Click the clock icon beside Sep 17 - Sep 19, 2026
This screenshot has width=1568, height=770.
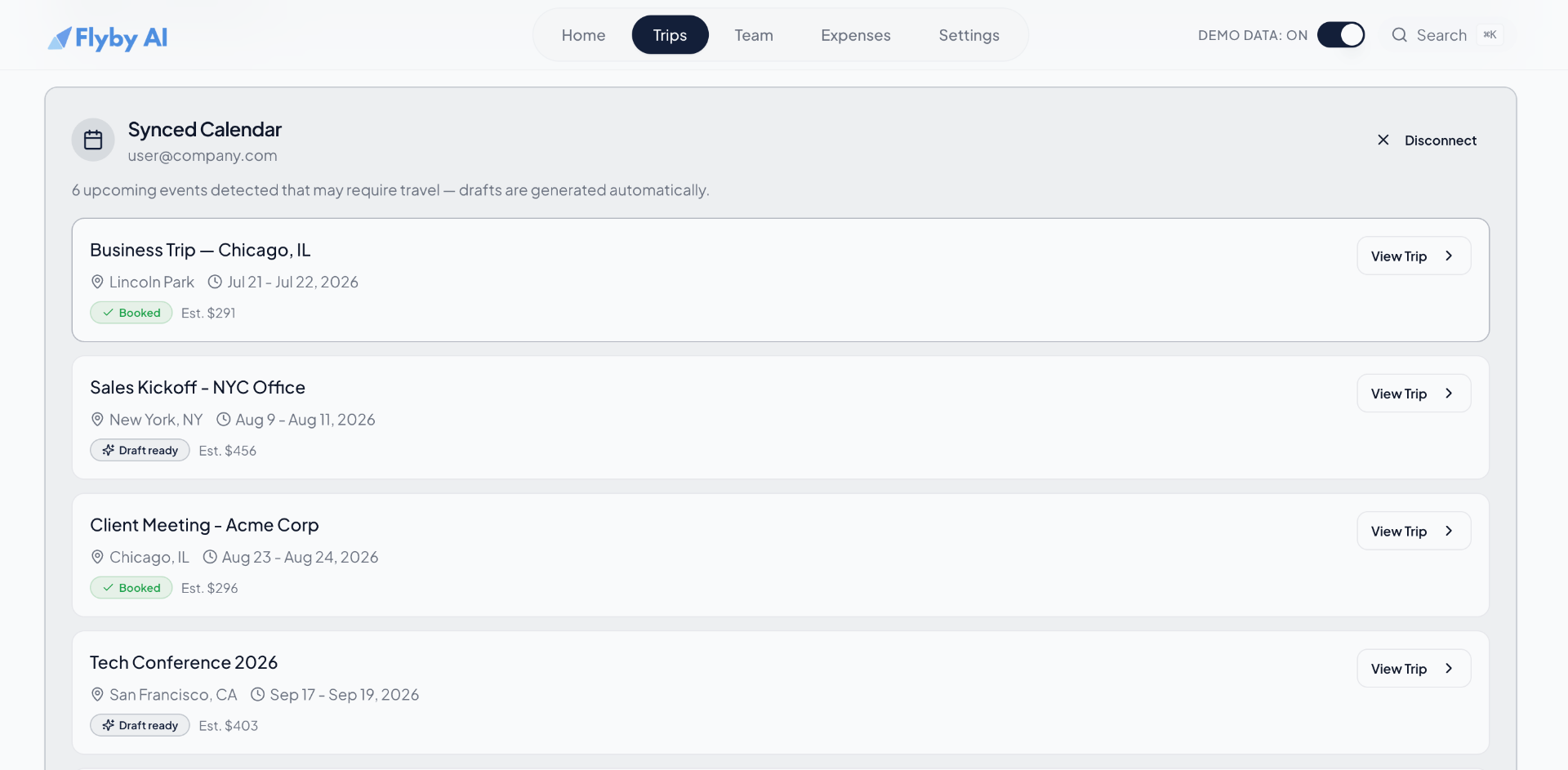(x=257, y=695)
